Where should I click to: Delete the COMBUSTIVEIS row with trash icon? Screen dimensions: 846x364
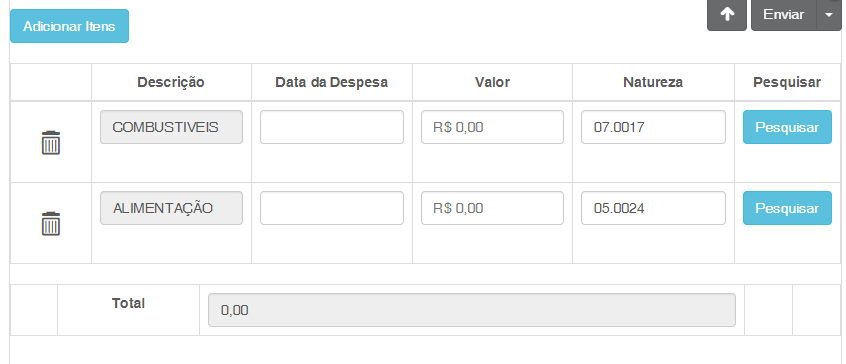pos(51,142)
